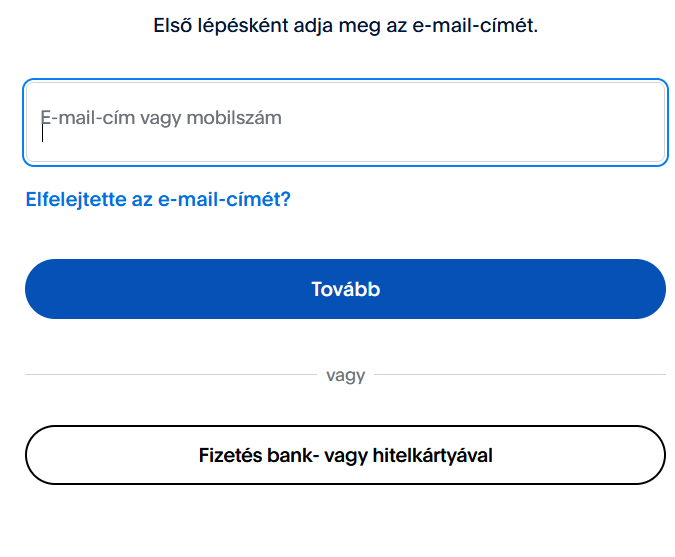
Task: Place cursor in the e-mail address box
Action: (345, 122)
